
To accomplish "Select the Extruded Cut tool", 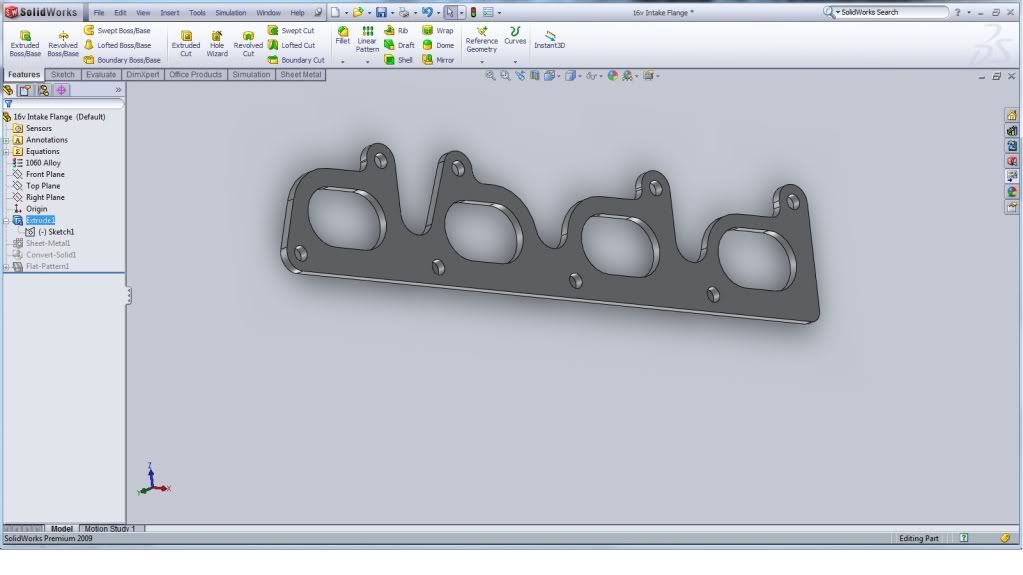I will point(186,43).
